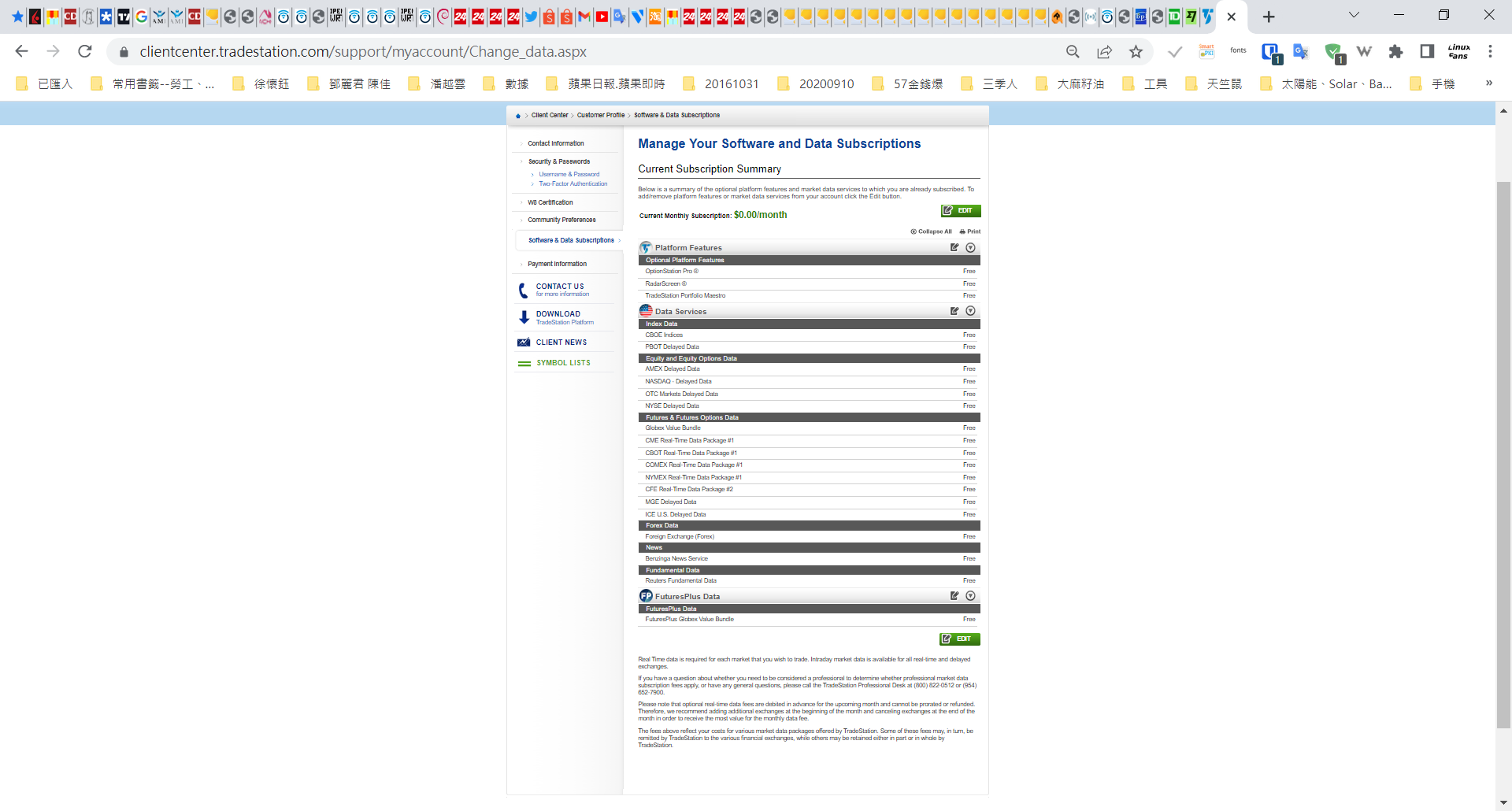Open the tab search dropdown arrow
Viewport: 1512px width, 811px height.
click(1354, 15)
